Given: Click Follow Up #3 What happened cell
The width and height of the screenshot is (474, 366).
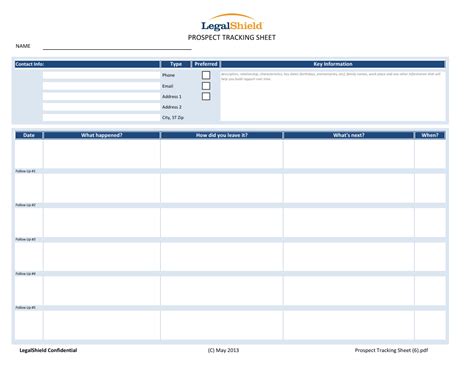Looking at the screenshot, I should [x=102, y=257].
